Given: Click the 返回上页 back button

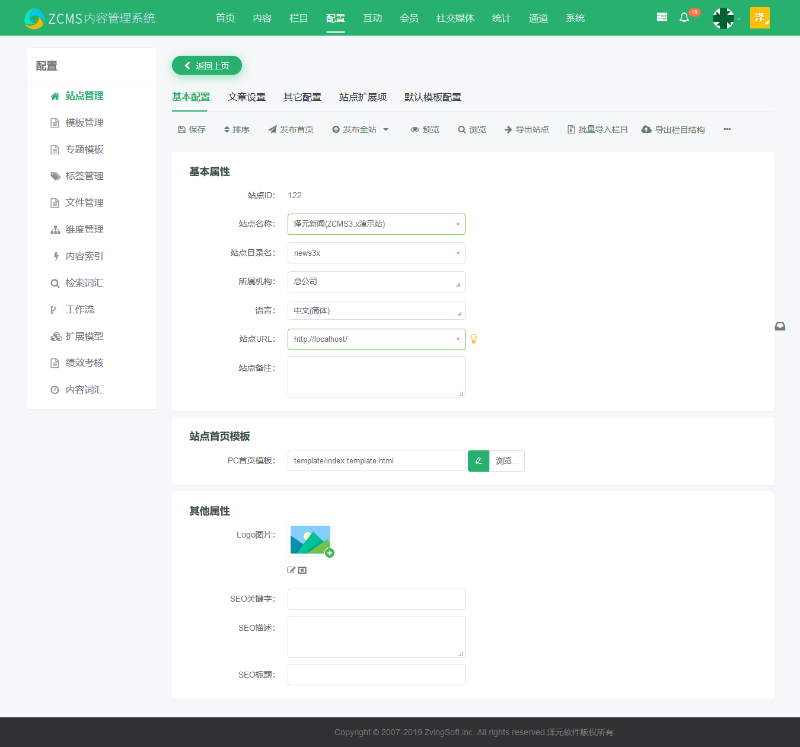Looking at the screenshot, I should tap(207, 66).
